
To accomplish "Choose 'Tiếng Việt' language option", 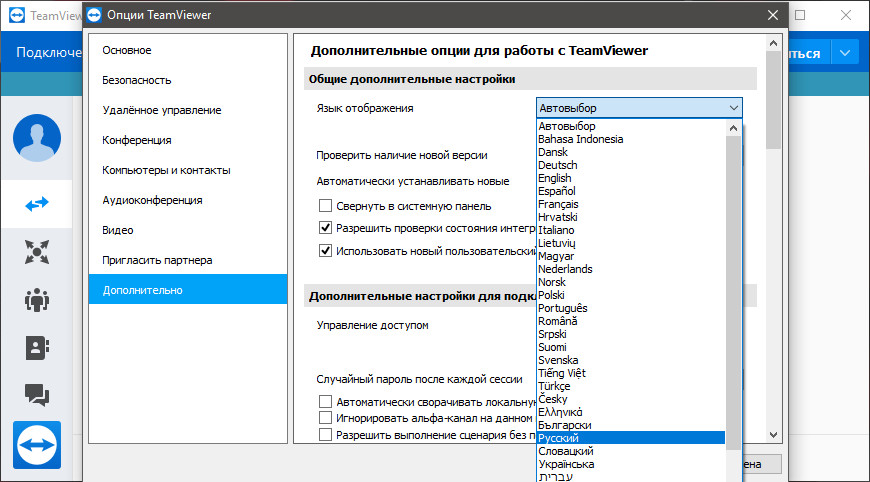I will (631, 373).
